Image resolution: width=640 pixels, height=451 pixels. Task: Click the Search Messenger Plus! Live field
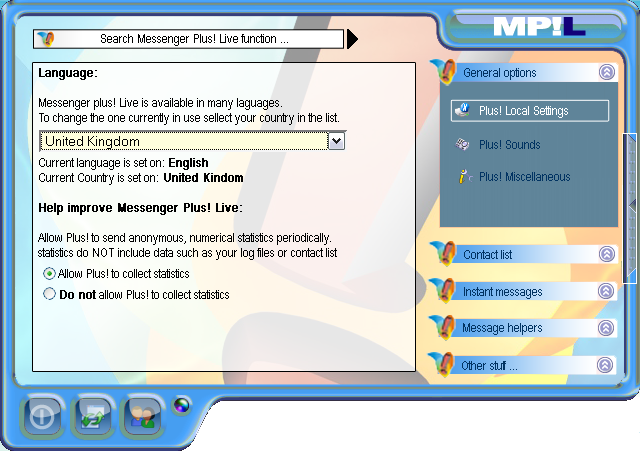click(194, 39)
